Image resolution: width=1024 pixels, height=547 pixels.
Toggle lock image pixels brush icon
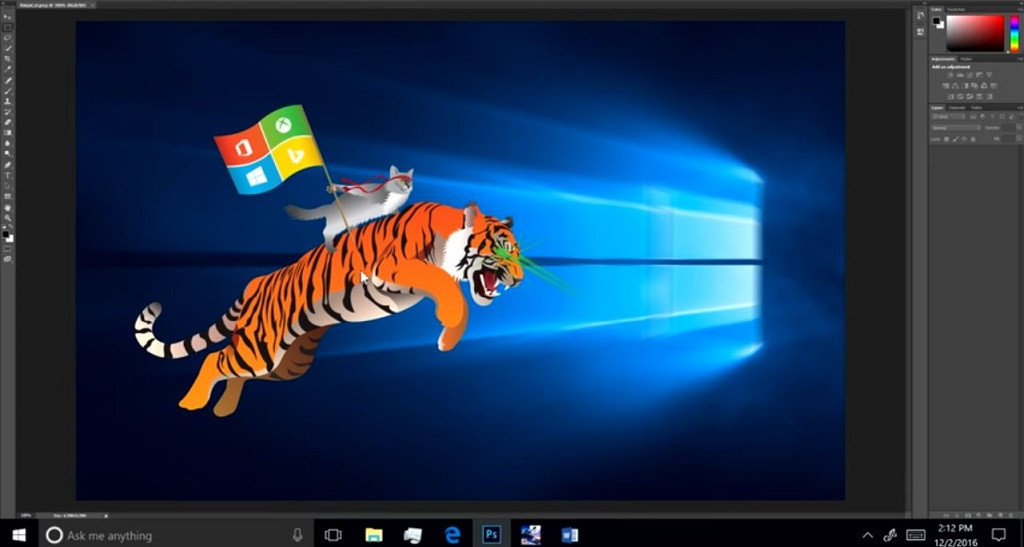click(x=955, y=139)
